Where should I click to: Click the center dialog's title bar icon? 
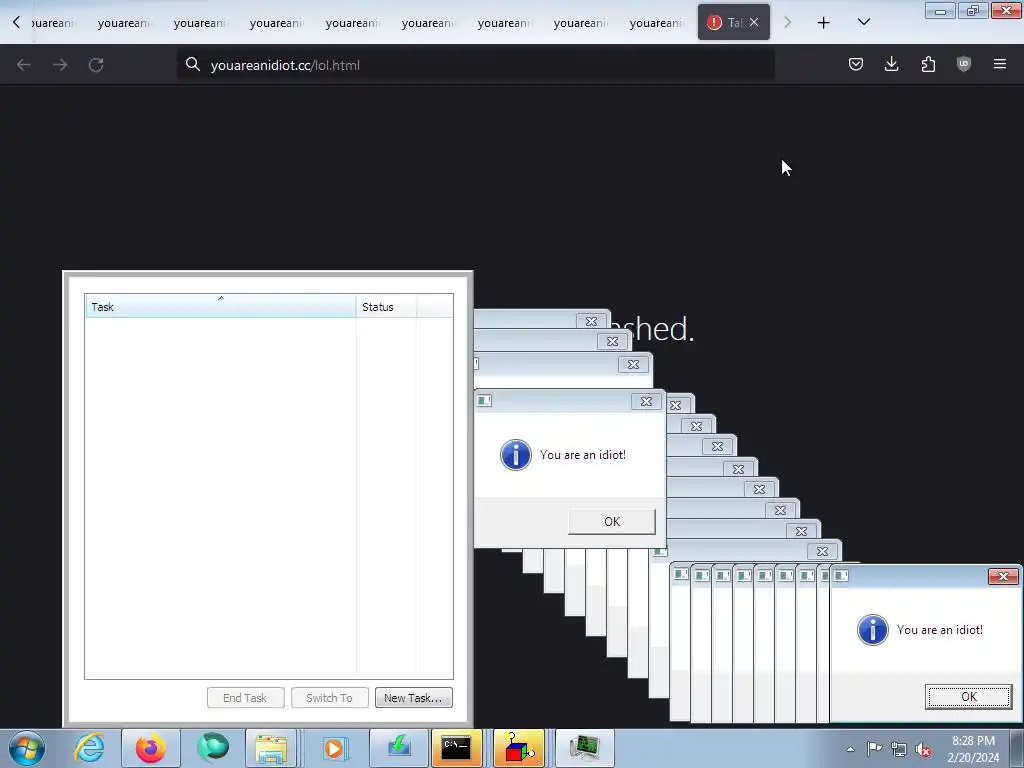pos(484,400)
